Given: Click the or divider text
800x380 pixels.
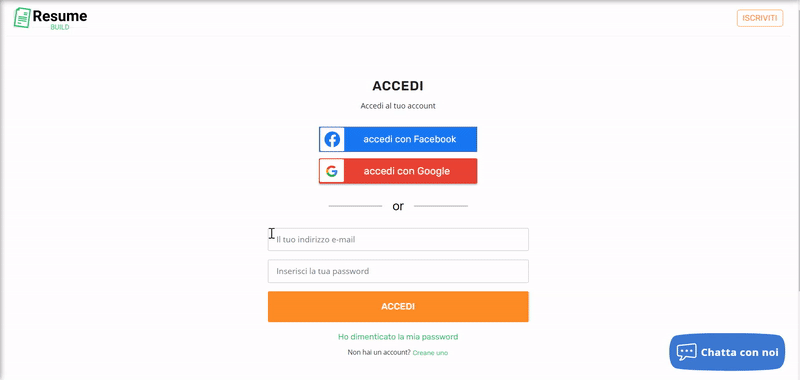Looking at the screenshot, I should (398, 206).
